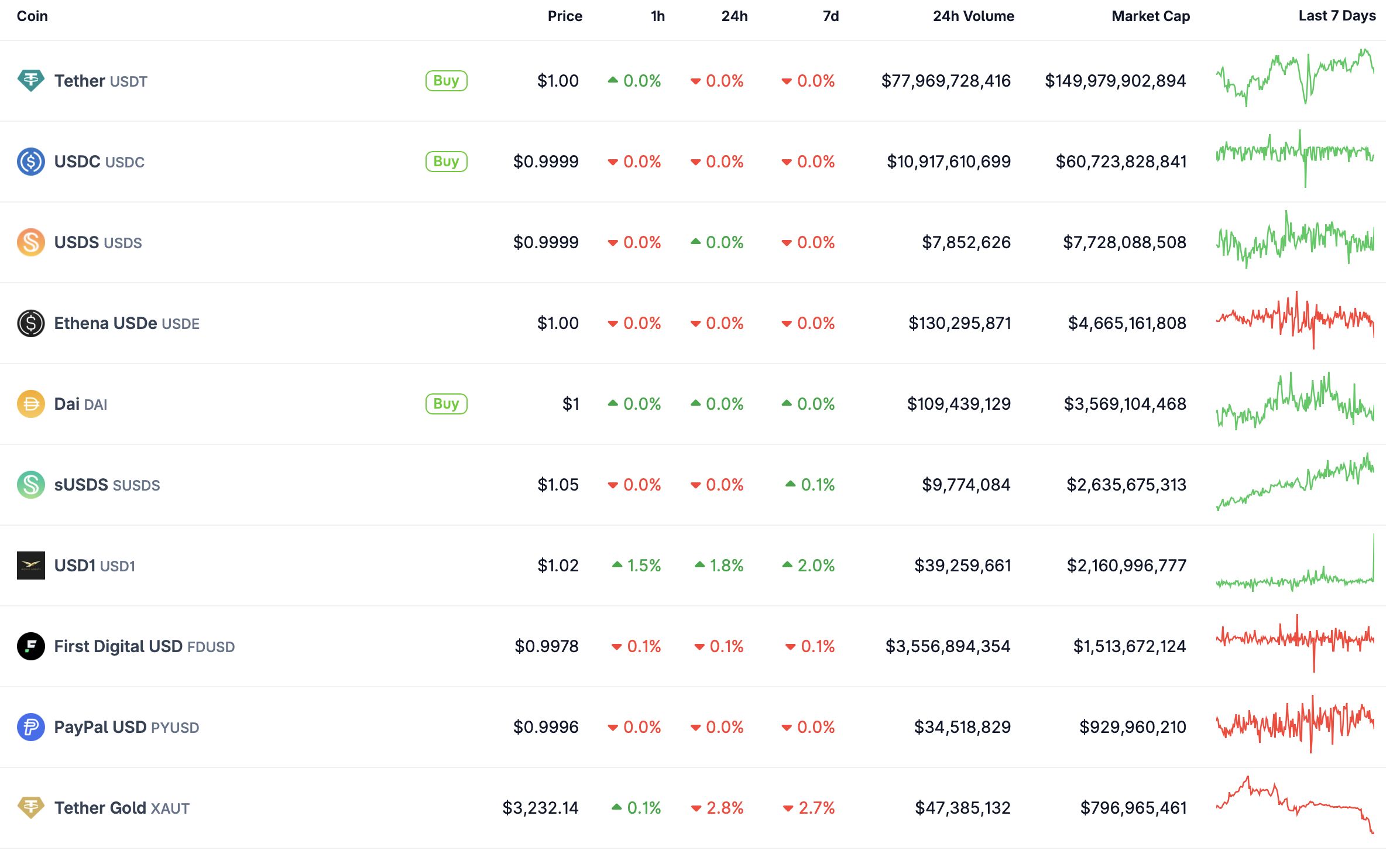Click the Tether Gold coin logo

coord(30,808)
